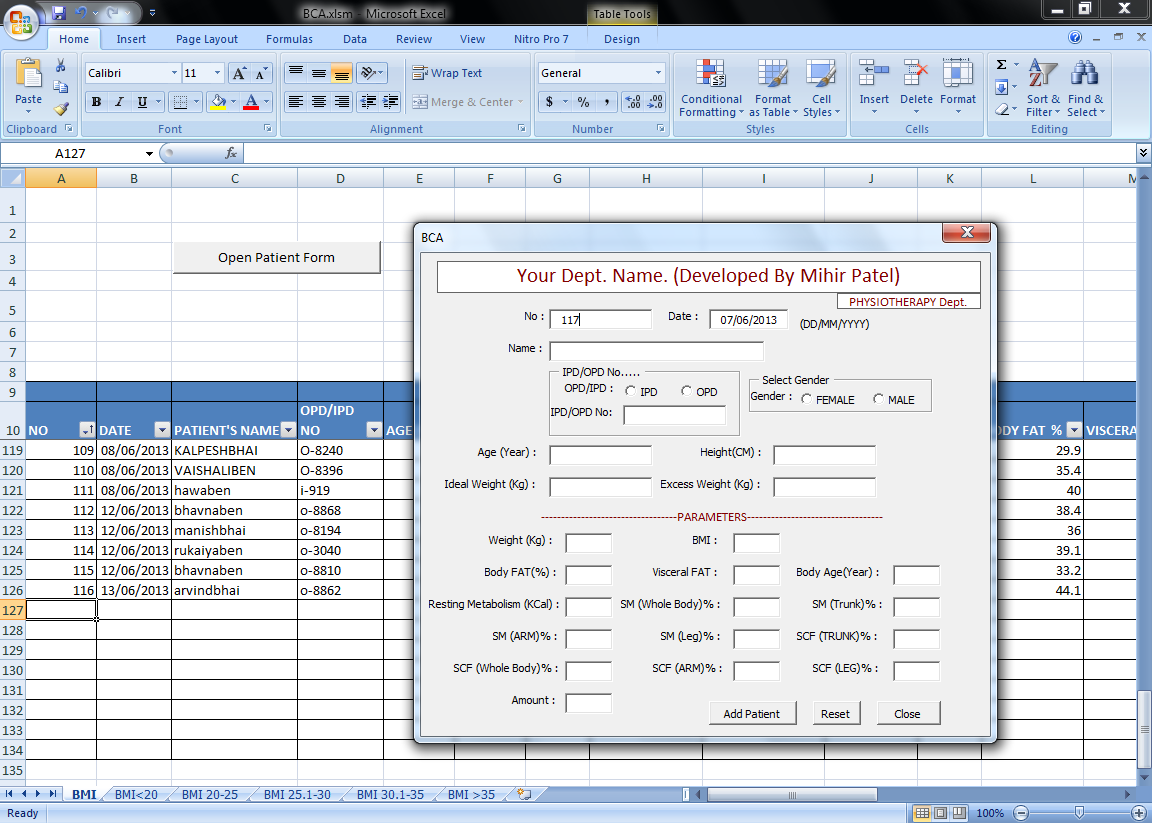This screenshot has height=823, width=1152.
Task: Open Fill Color yellow swatch
Action: tap(217, 102)
